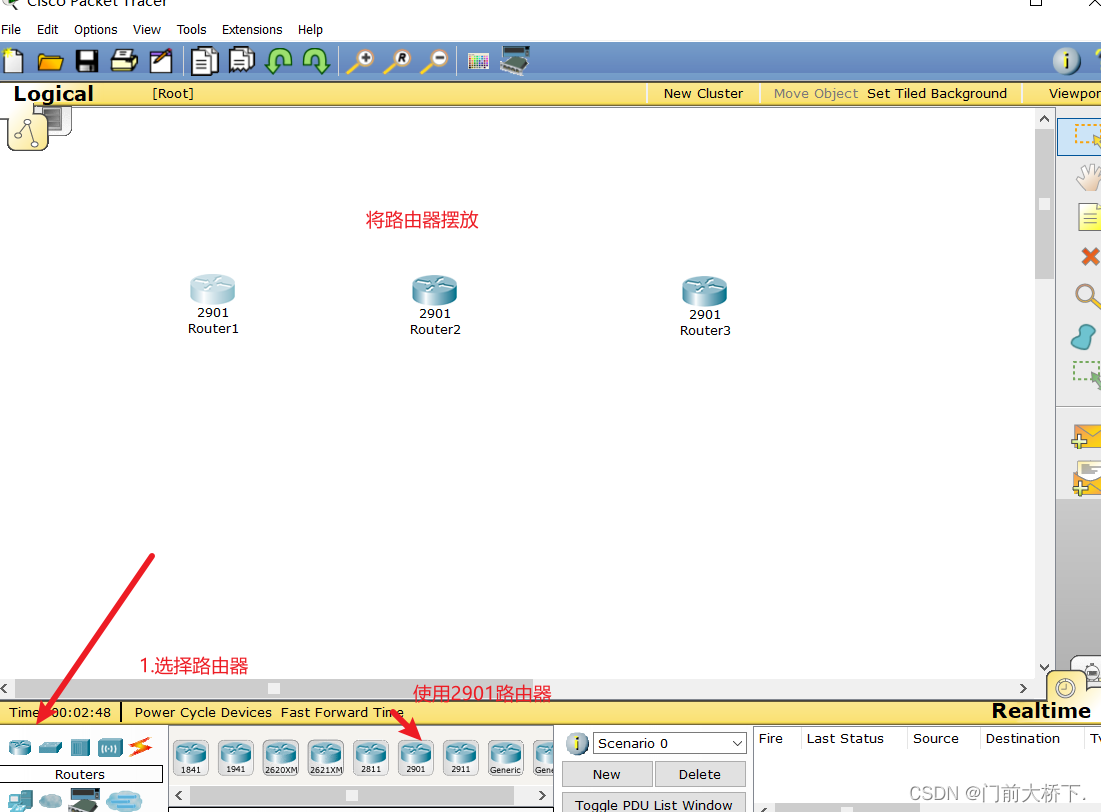Open the Edit menu
The height and width of the screenshot is (812, 1101).
click(x=47, y=30)
